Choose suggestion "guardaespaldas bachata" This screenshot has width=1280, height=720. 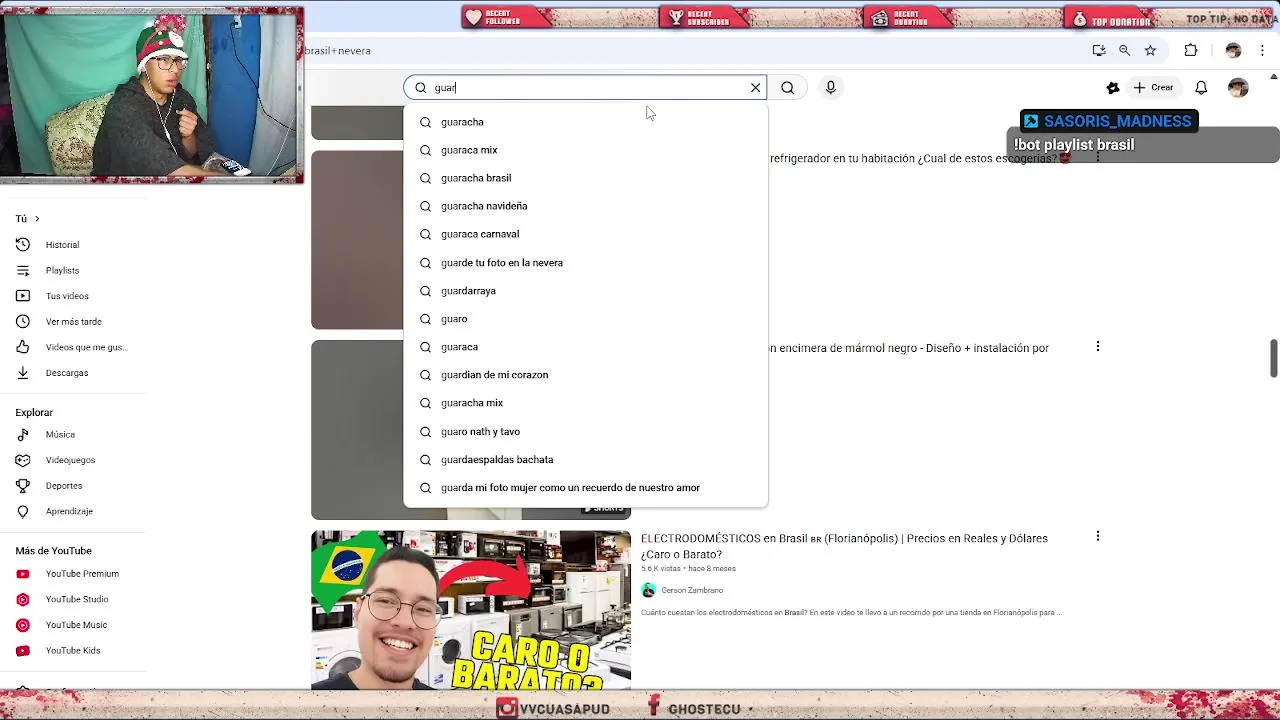pyautogui.click(x=585, y=460)
